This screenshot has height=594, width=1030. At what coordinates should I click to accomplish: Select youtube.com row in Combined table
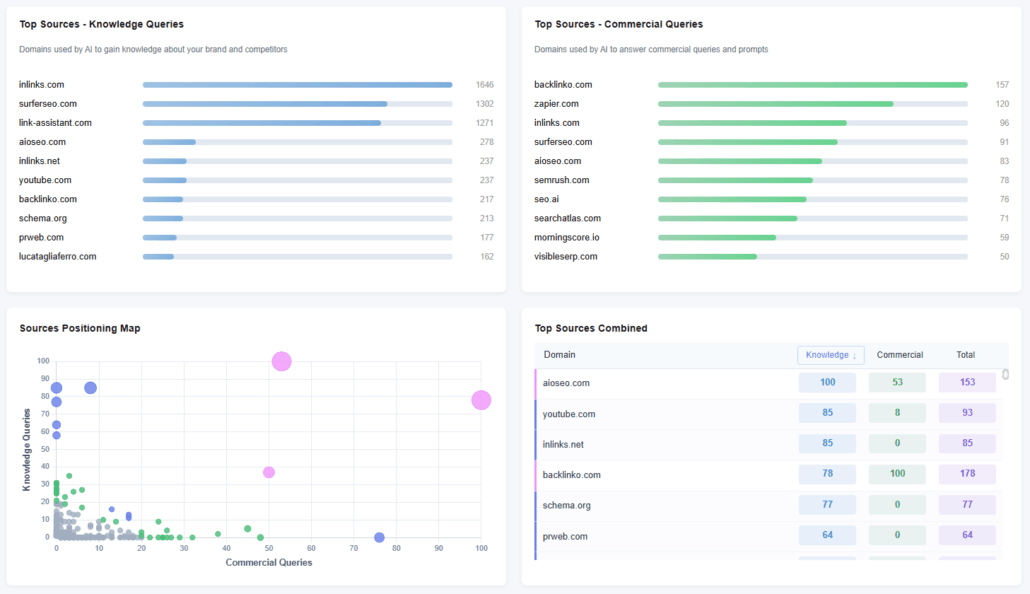pos(768,413)
